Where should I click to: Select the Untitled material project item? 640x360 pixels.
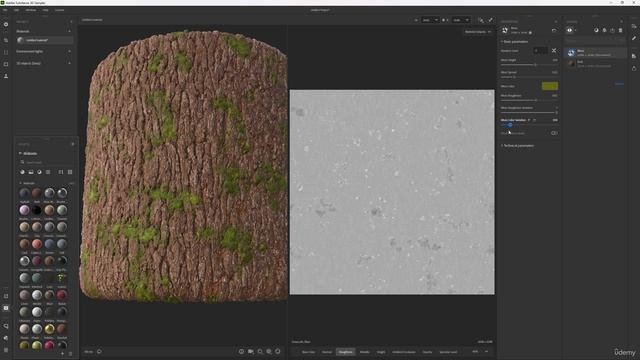click(x=45, y=40)
